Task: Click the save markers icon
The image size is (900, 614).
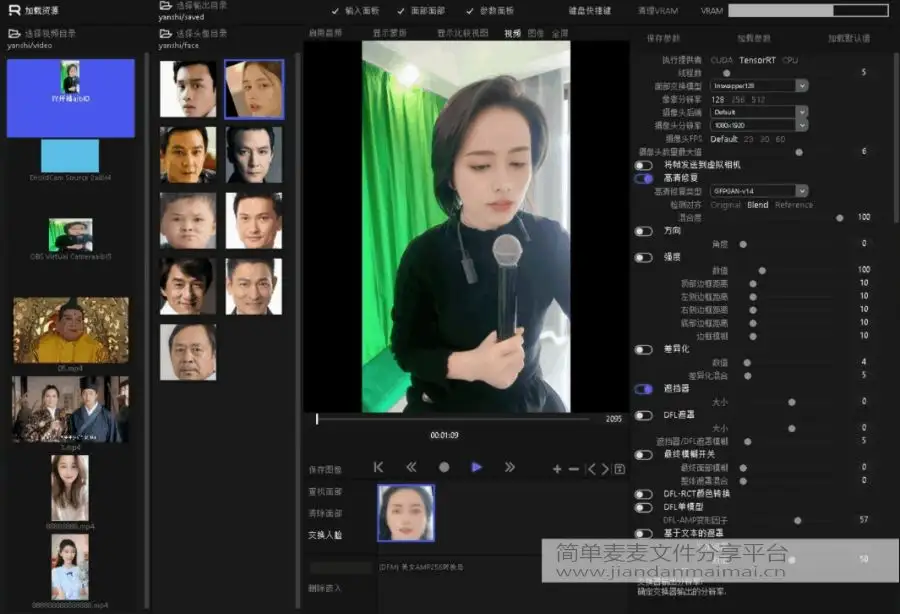Action: 619,469
